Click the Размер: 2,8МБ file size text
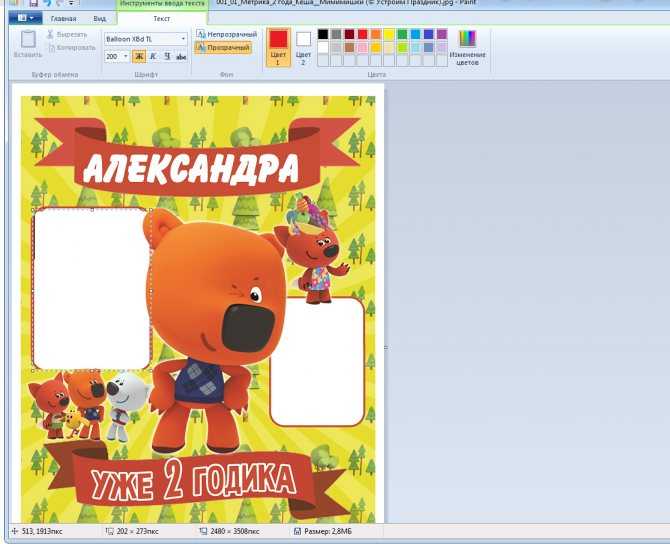 [328, 531]
